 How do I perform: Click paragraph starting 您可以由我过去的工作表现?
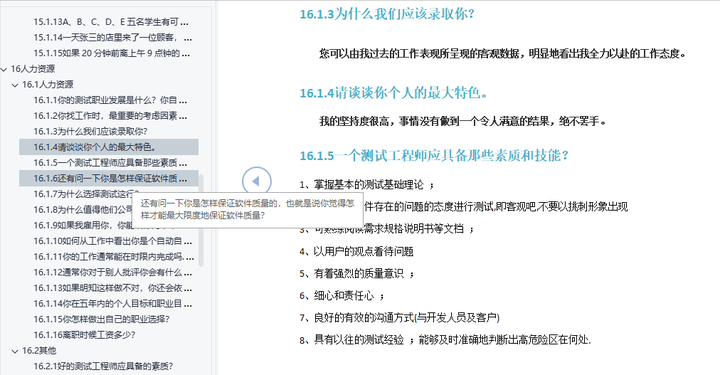[x=503, y=54]
